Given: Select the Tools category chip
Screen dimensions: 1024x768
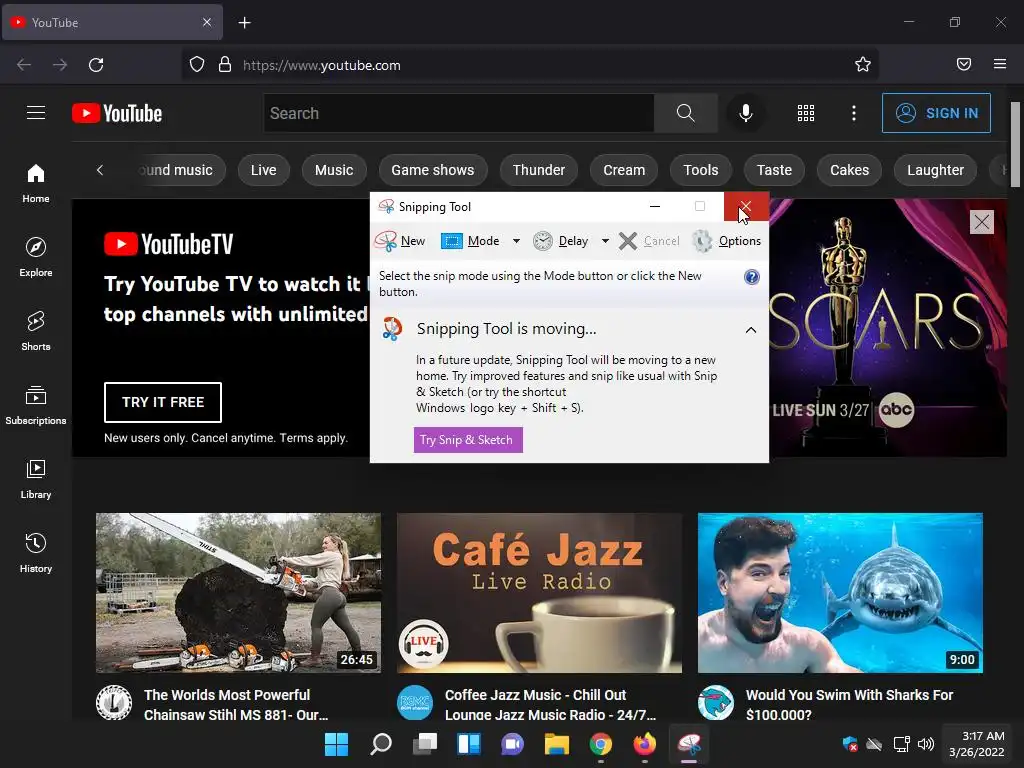Looking at the screenshot, I should coord(701,170).
